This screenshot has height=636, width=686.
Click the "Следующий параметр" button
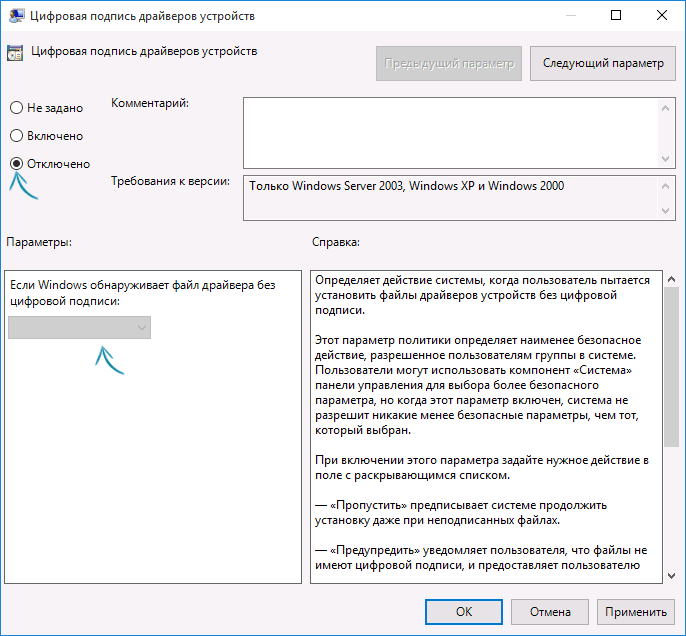[x=602, y=63]
